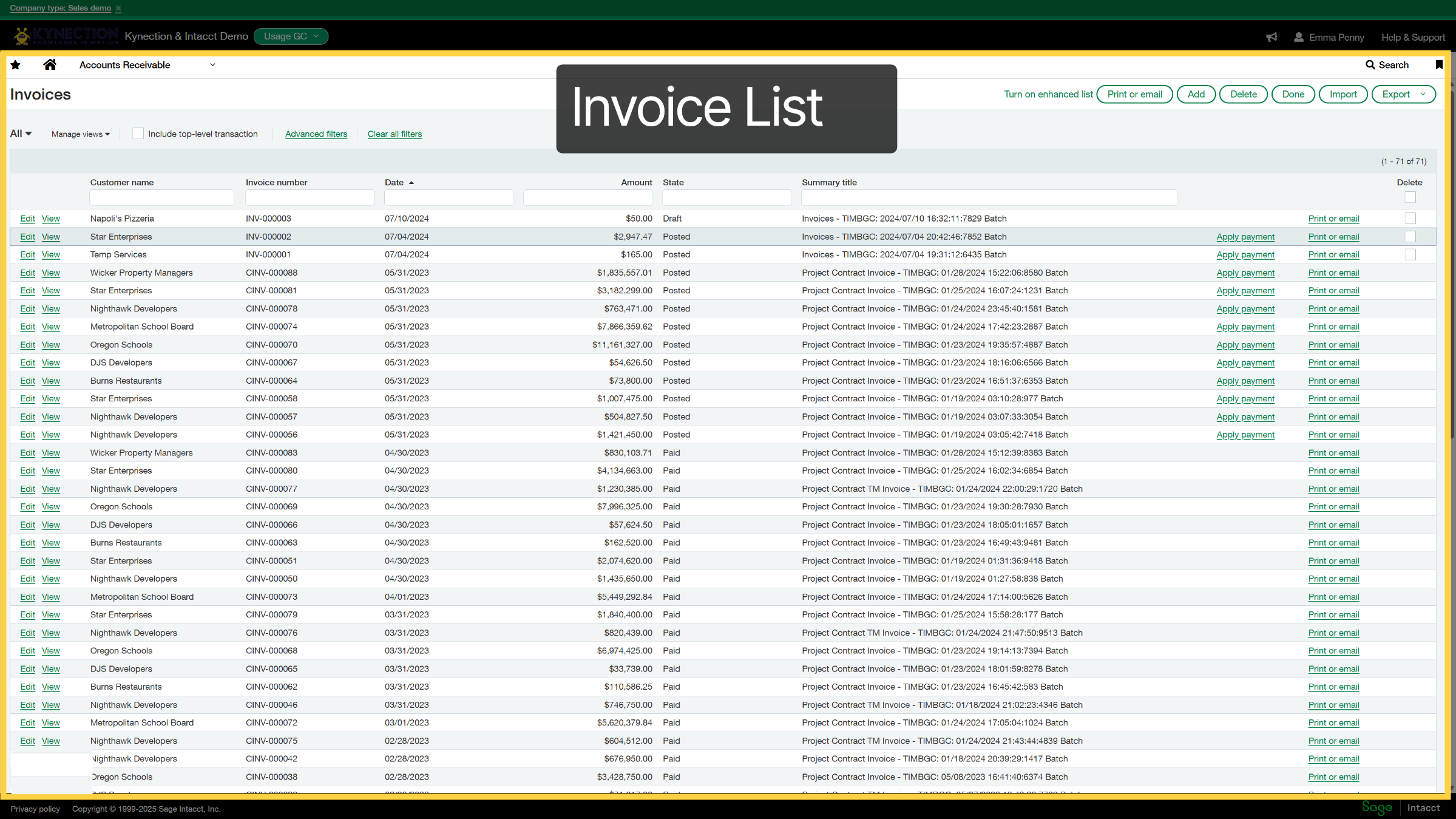
Task: Click the page vertical scrollbar
Action: click(1452, 264)
